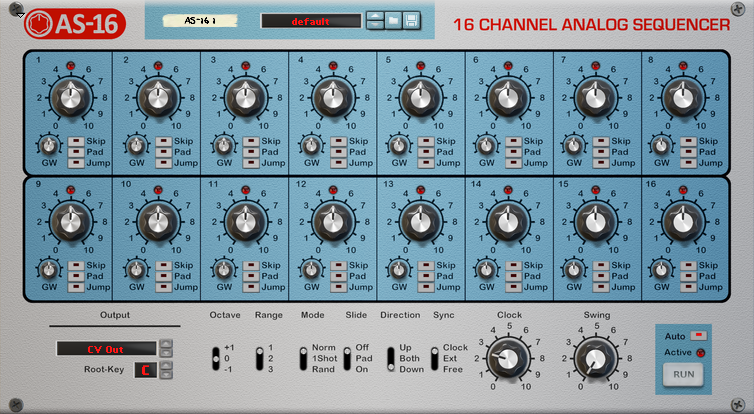754x414 pixels.
Task: Click the step 11 red LED
Action: pos(246,190)
